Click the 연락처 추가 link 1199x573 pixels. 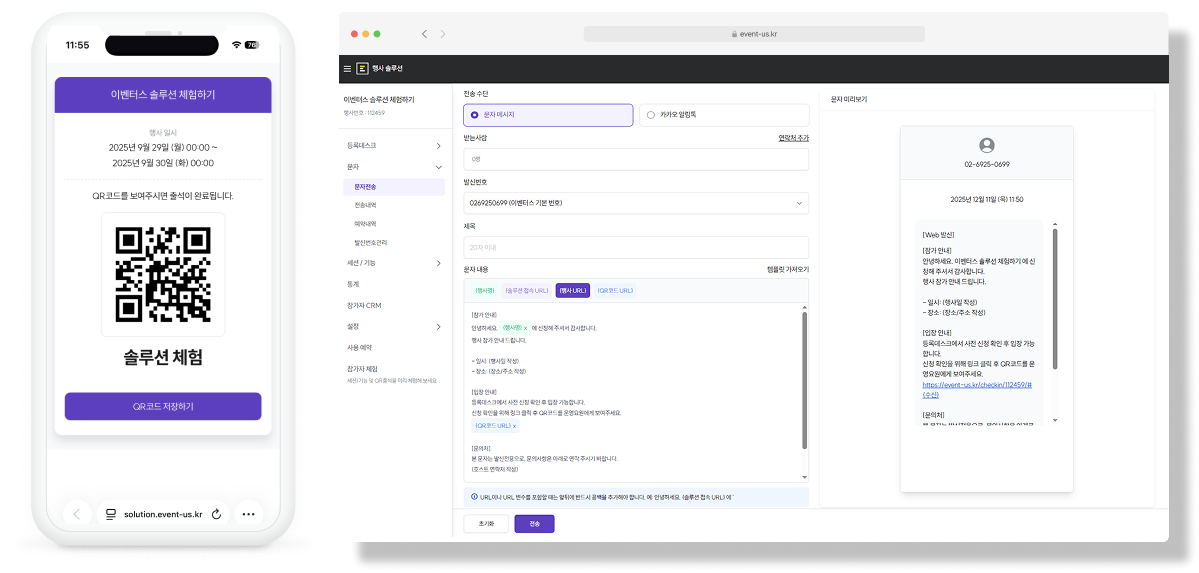(793, 138)
